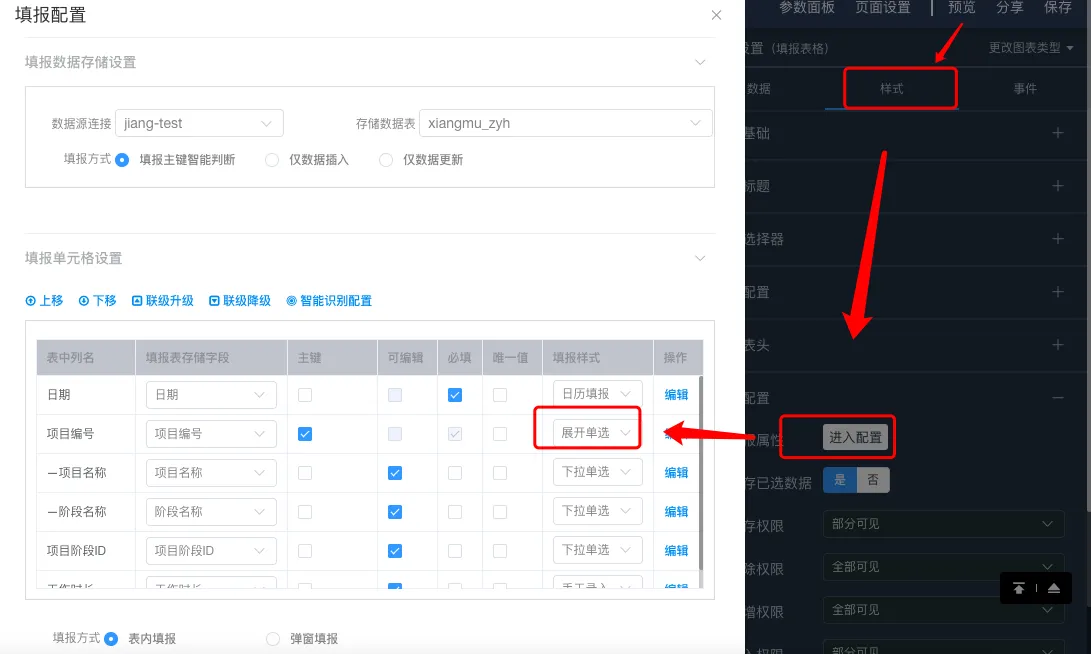The height and width of the screenshot is (654, 1091).
Task: Click the 进入配置 button
Action: [x=855, y=437]
